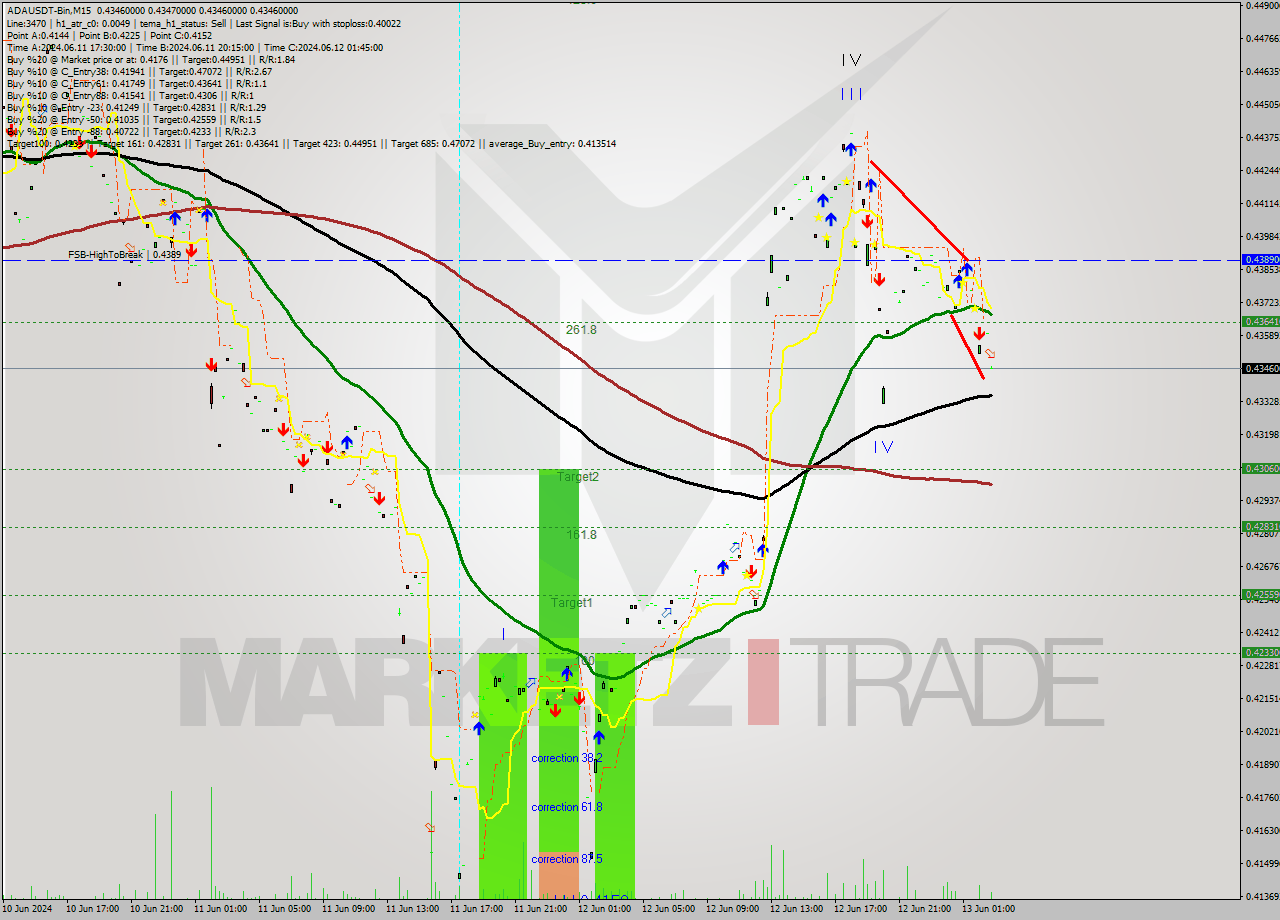Screen dimensions: 1280x920
Task: Click the blue I I I wave label
Action: click(x=851, y=94)
